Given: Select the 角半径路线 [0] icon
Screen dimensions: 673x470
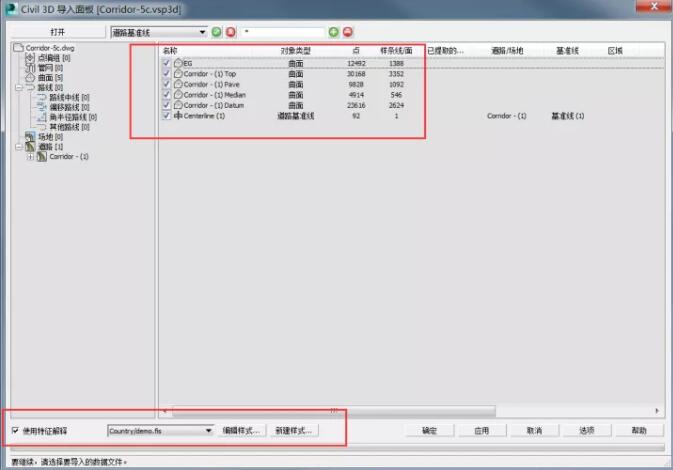Looking at the screenshot, I should pyautogui.click(x=42, y=117).
